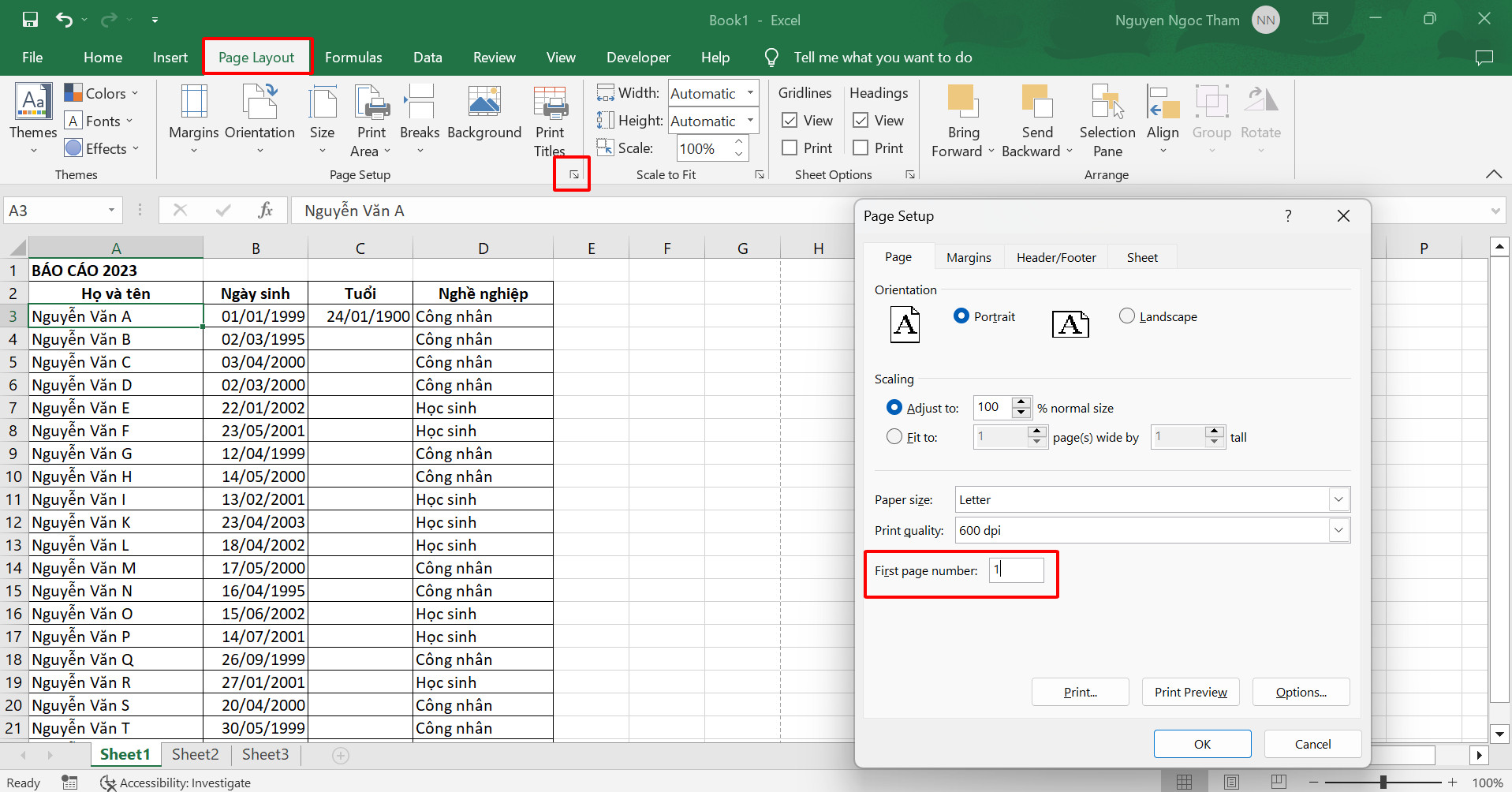This screenshot has width=1512, height=792.
Task: Open the Margins icon in the ribbon
Action: [193, 103]
